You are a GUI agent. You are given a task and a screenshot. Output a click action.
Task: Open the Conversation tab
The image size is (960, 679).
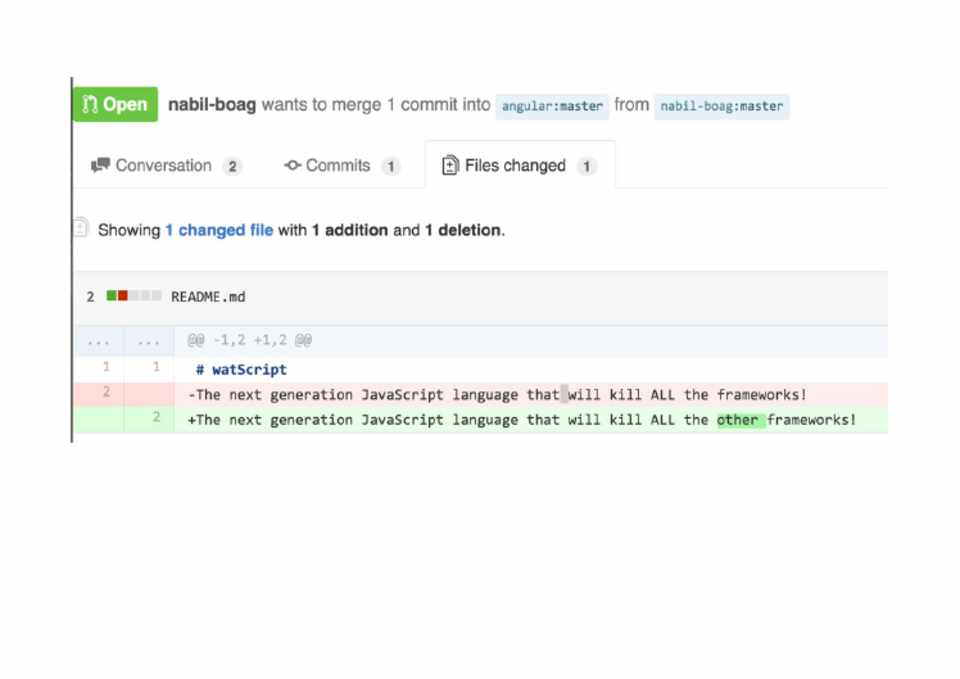165,166
